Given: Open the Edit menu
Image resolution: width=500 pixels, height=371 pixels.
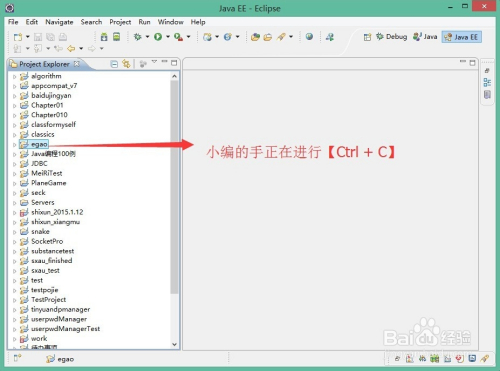Looking at the screenshot, I should [x=32, y=22].
